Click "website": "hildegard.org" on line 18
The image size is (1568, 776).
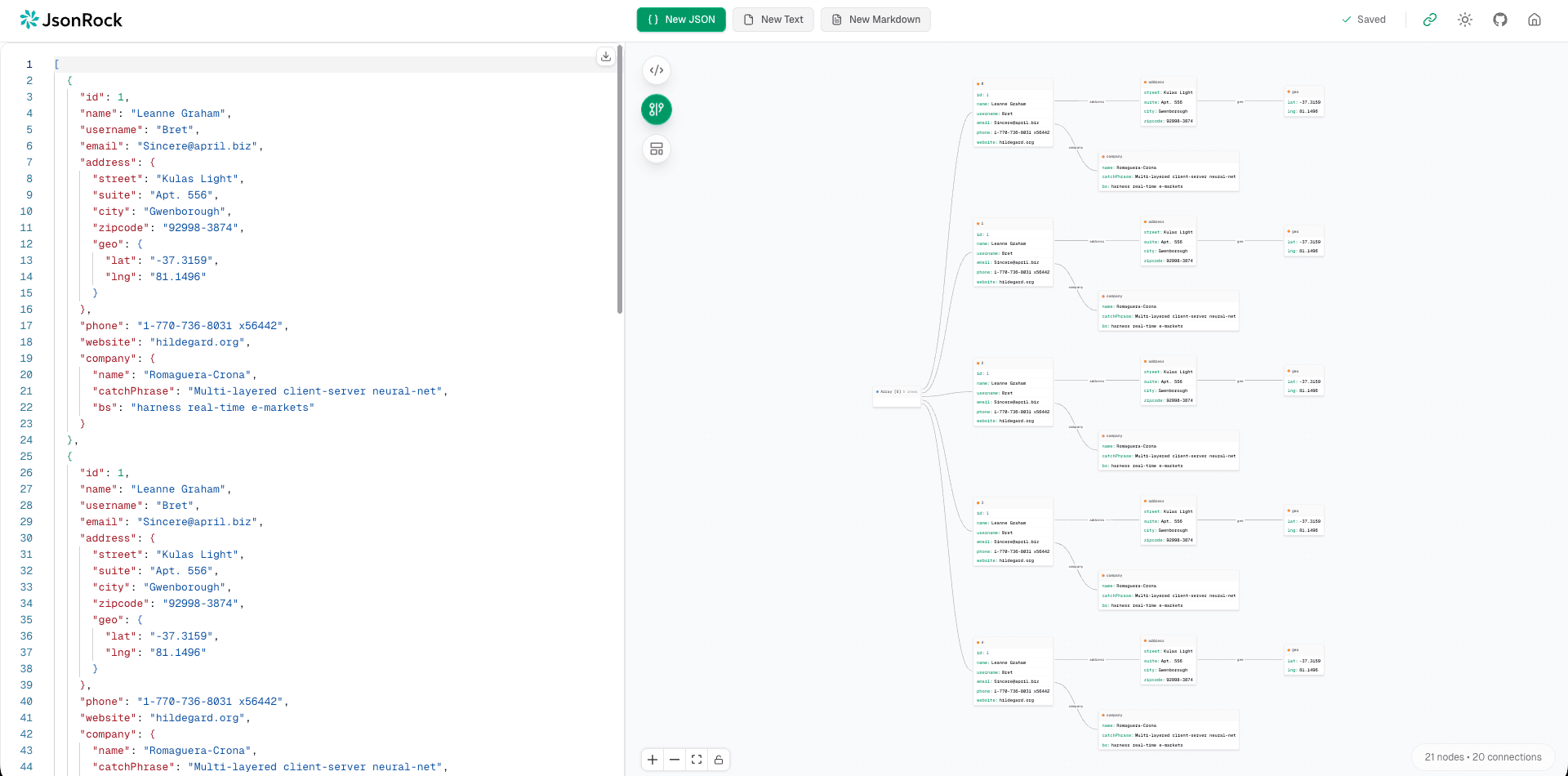point(165,342)
